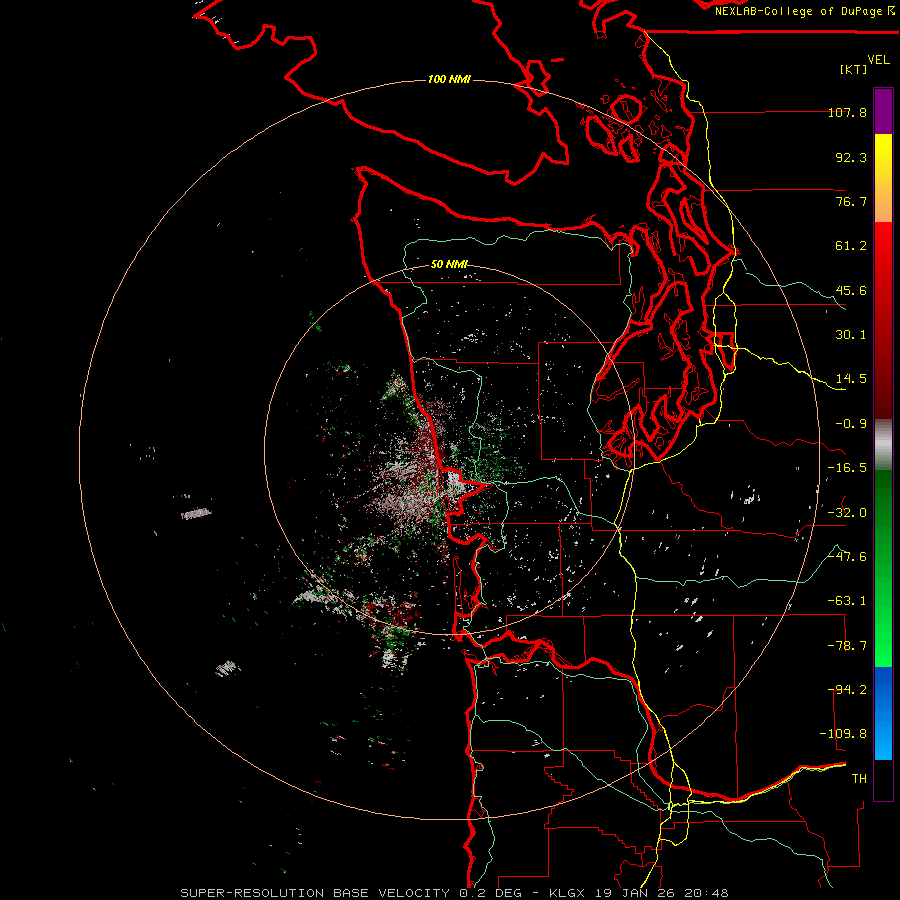Click the gray near-zero segment of color bar
900x900 pixels.
(x=883, y=444)
